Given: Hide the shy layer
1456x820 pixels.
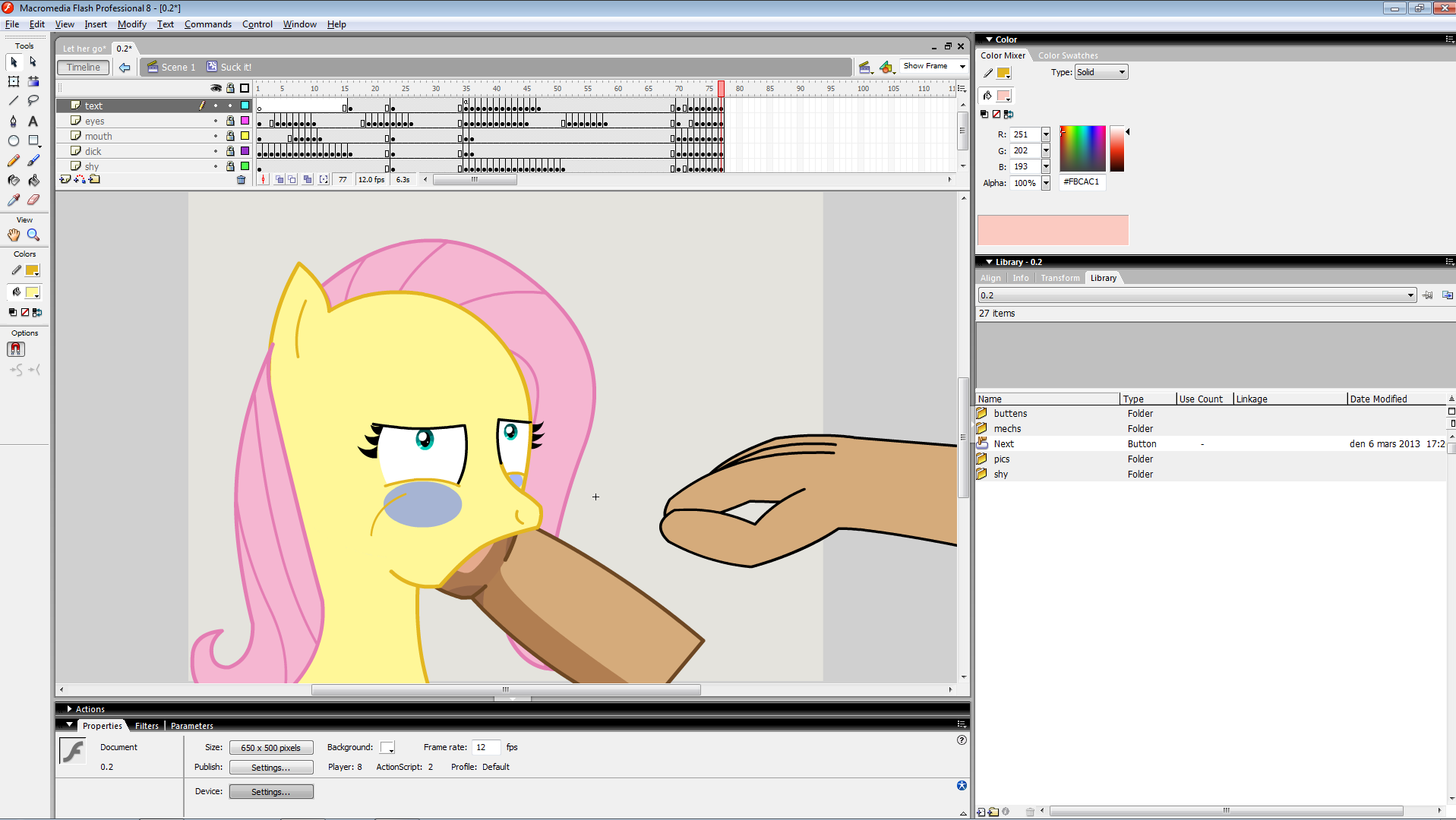Looking at the screenshot, I should click(216, 166).
